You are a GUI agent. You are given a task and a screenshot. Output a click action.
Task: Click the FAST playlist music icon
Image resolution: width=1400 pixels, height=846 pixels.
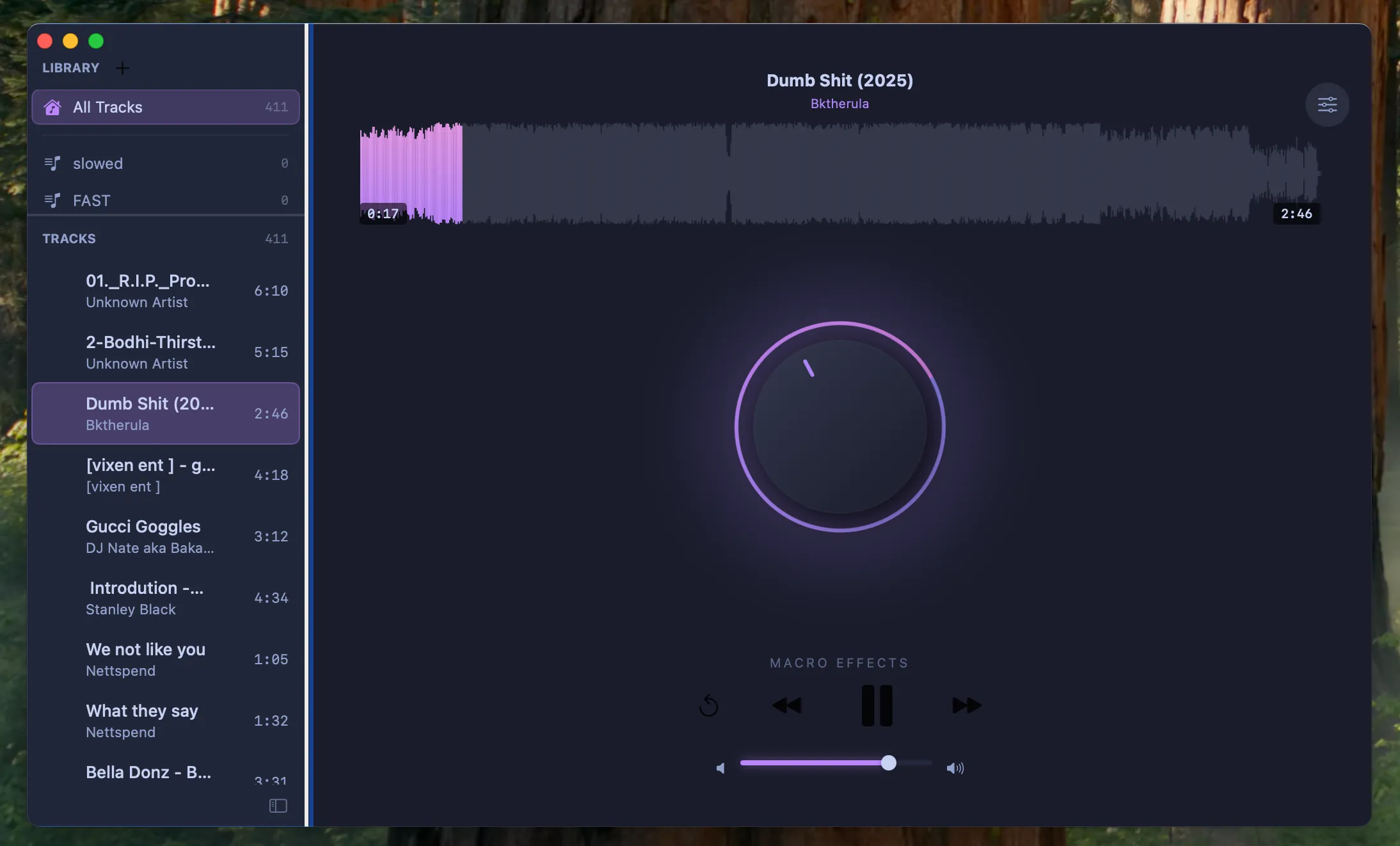point(53,200)
